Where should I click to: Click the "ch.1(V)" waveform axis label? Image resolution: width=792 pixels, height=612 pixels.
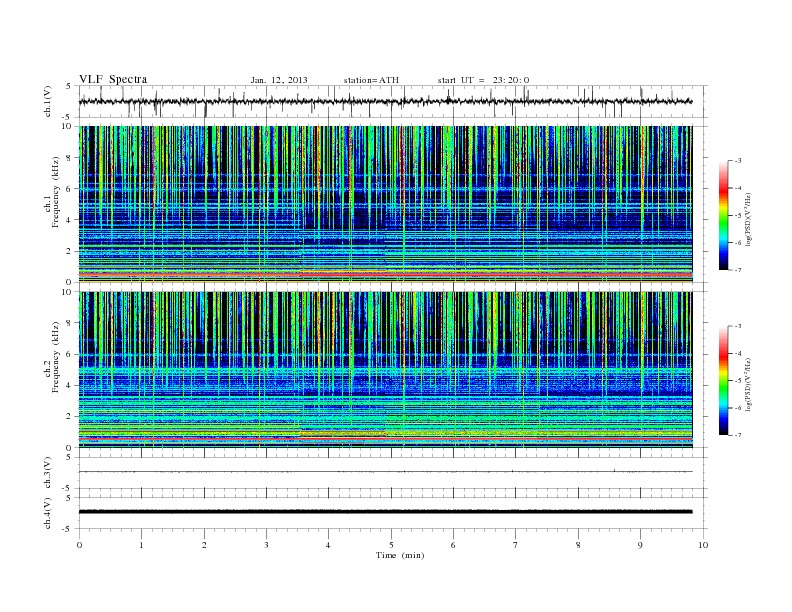point(48,101)
